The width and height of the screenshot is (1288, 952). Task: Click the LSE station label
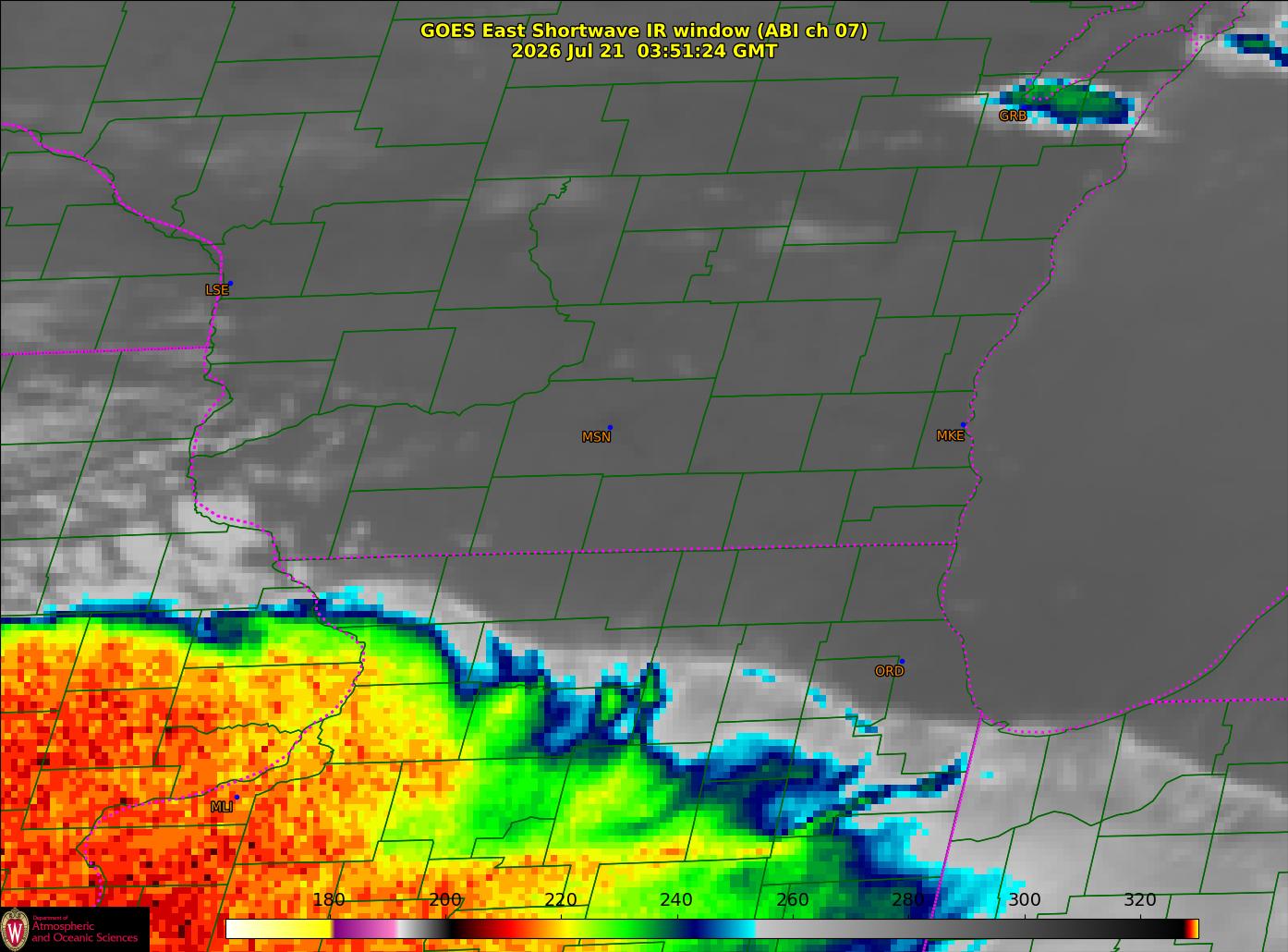pyautogui.click(x=216, y=289)
